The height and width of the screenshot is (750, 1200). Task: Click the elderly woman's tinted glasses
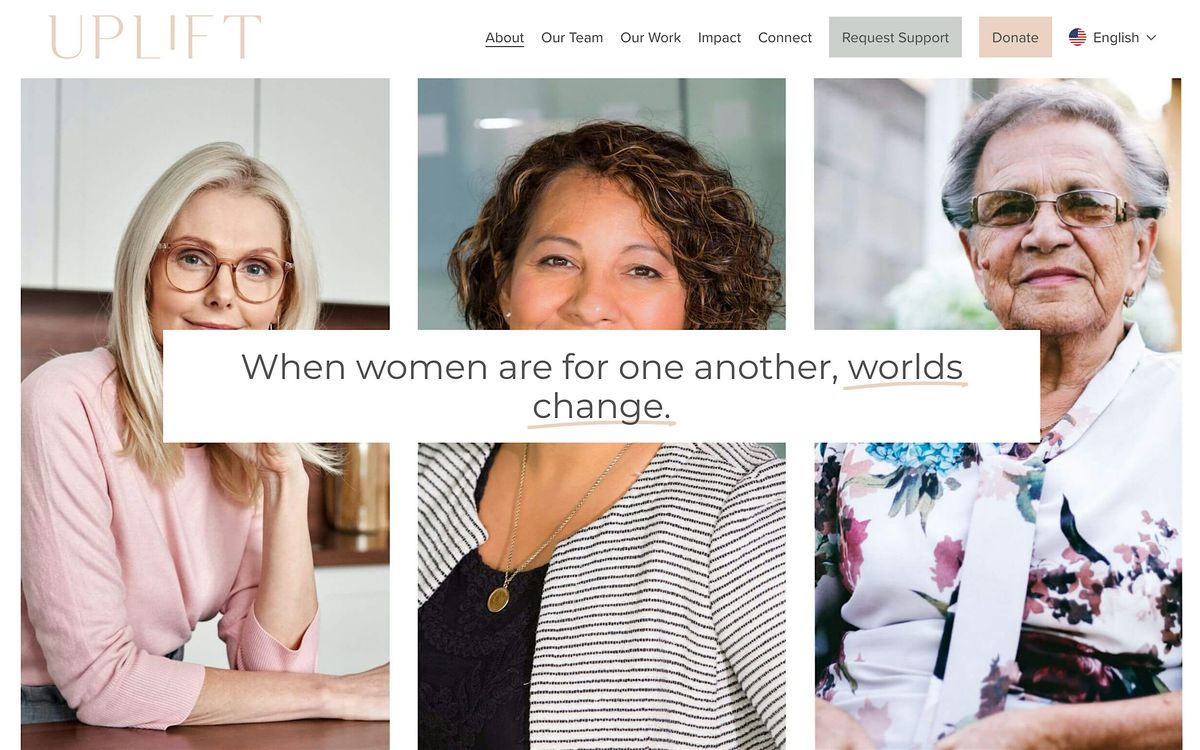[x=1049, y=208]
